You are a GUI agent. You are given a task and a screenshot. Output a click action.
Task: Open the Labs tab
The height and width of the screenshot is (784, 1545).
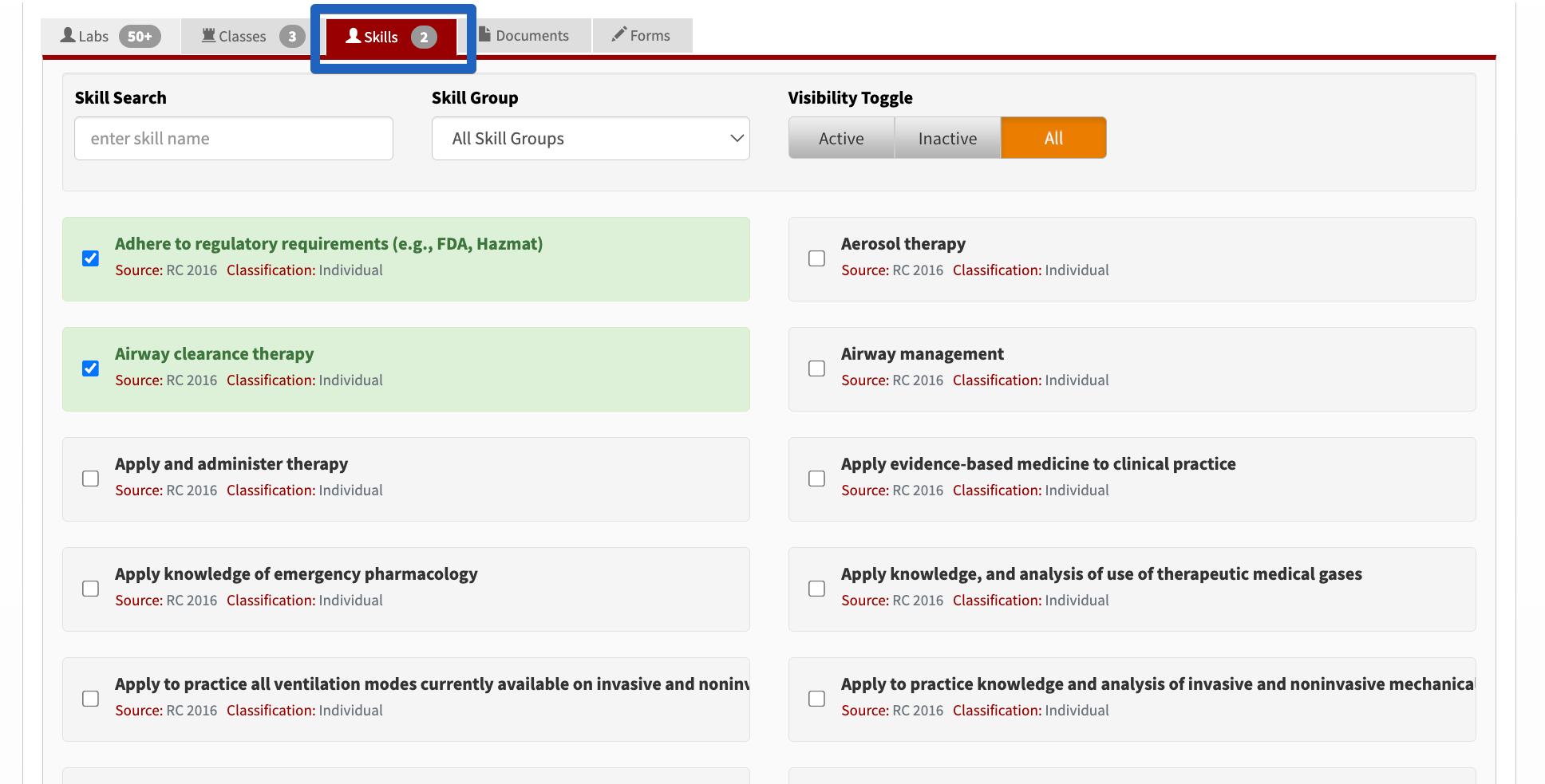click(x=111, y=36)
